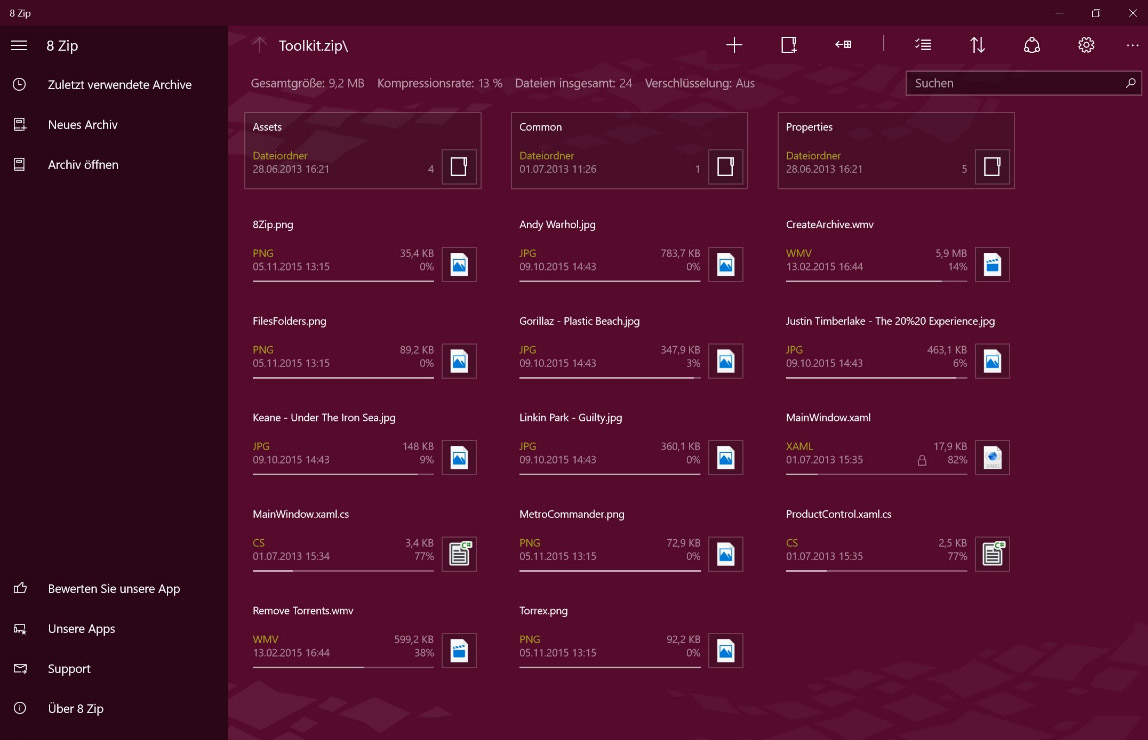
Task: Click the select-all checklist icon
Action: pos(923,45)
